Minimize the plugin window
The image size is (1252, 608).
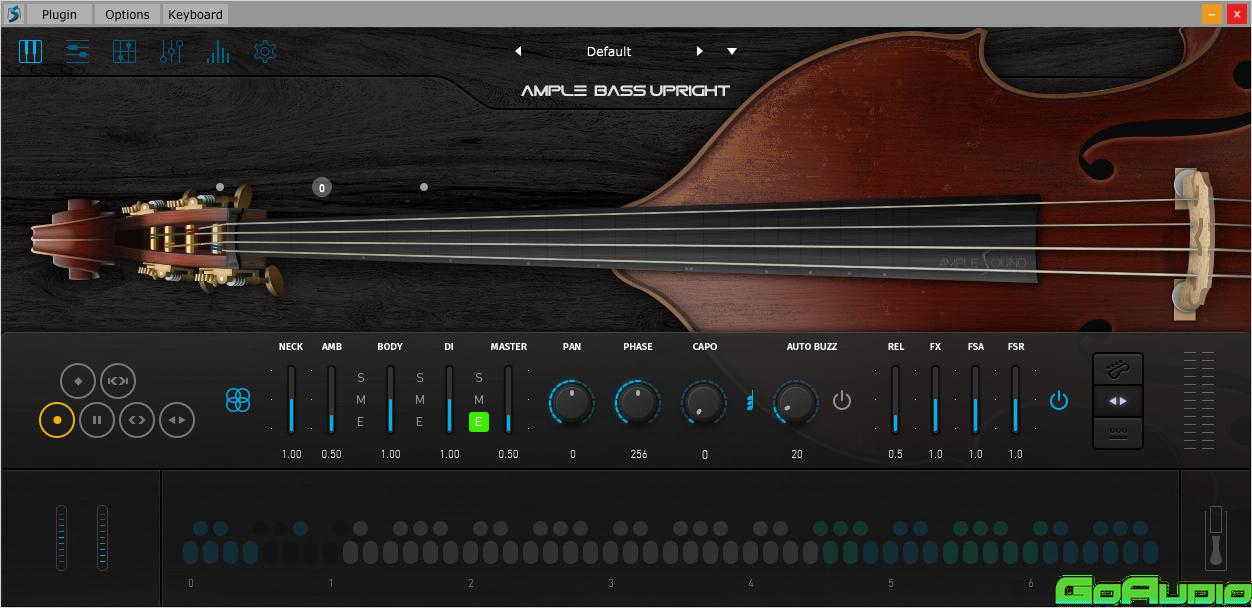1211,14
